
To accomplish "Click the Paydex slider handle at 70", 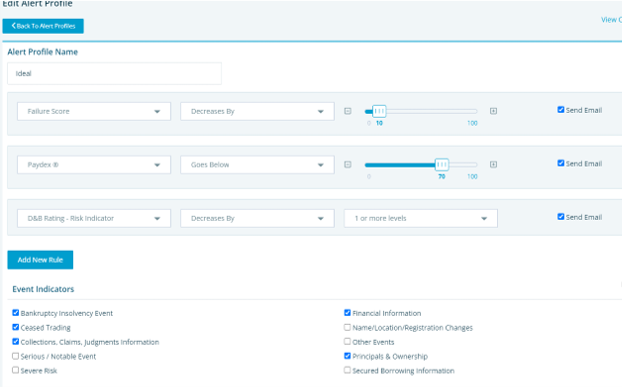I will pyautogui.click(x=442, y=165).
